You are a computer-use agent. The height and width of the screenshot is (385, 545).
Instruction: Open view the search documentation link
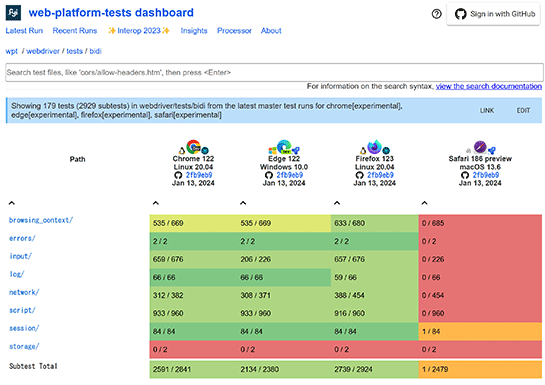pos(489,86)
